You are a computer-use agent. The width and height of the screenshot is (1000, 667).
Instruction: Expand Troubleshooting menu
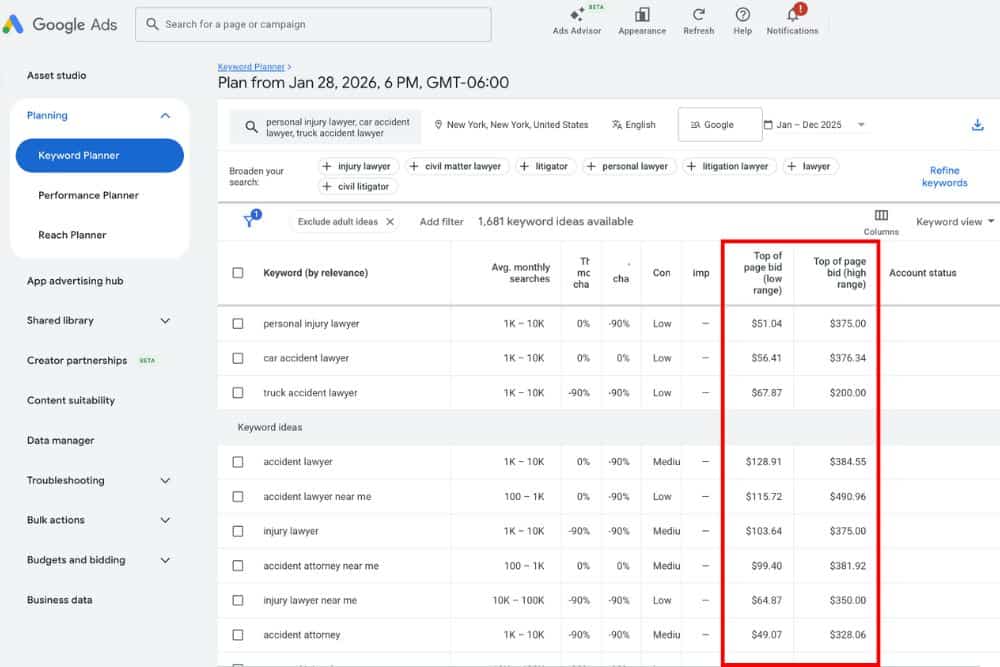pos(165,480)
